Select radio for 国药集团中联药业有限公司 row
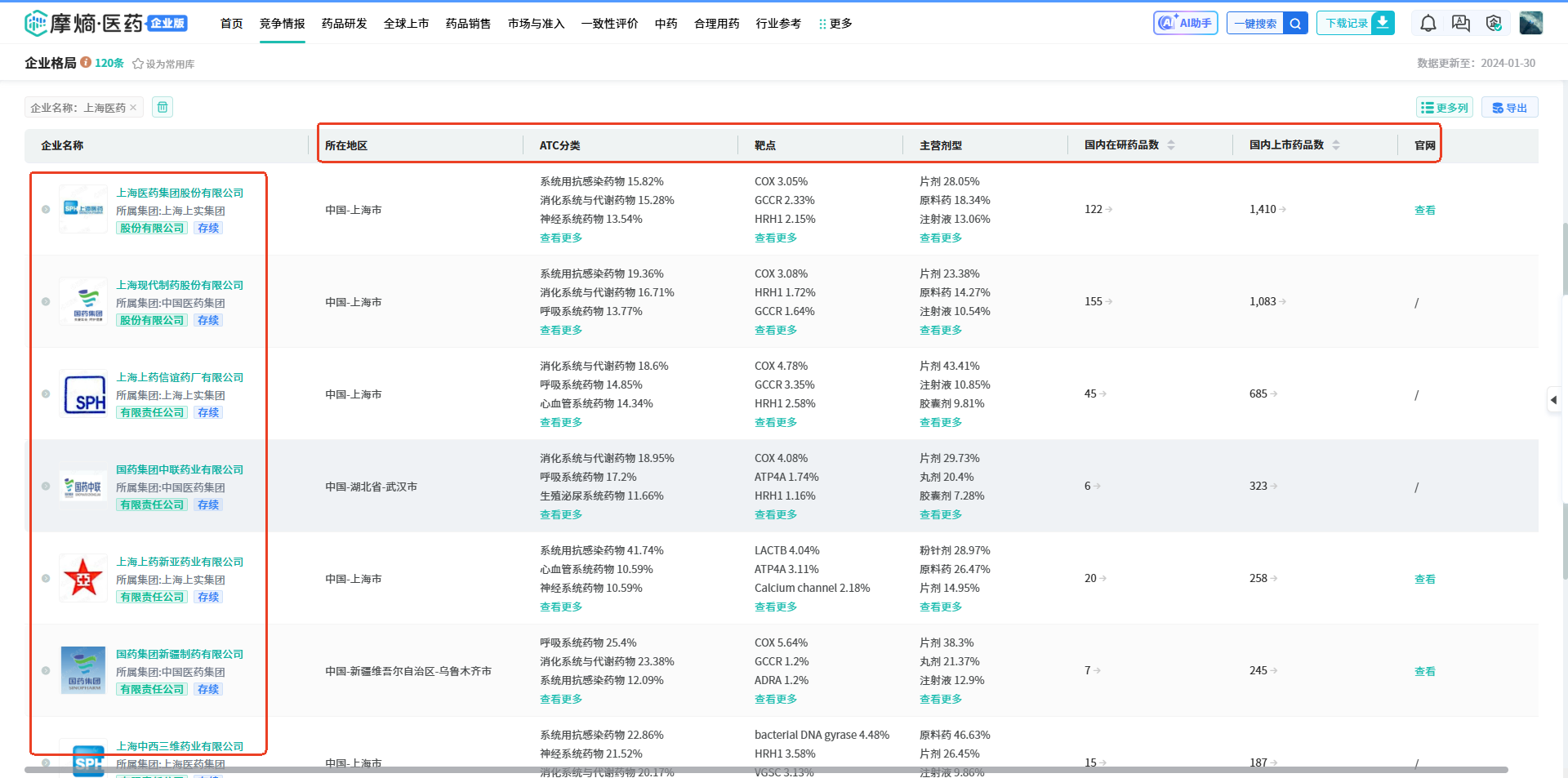The height and width of the screenshot is (778, 1568). 46,486
